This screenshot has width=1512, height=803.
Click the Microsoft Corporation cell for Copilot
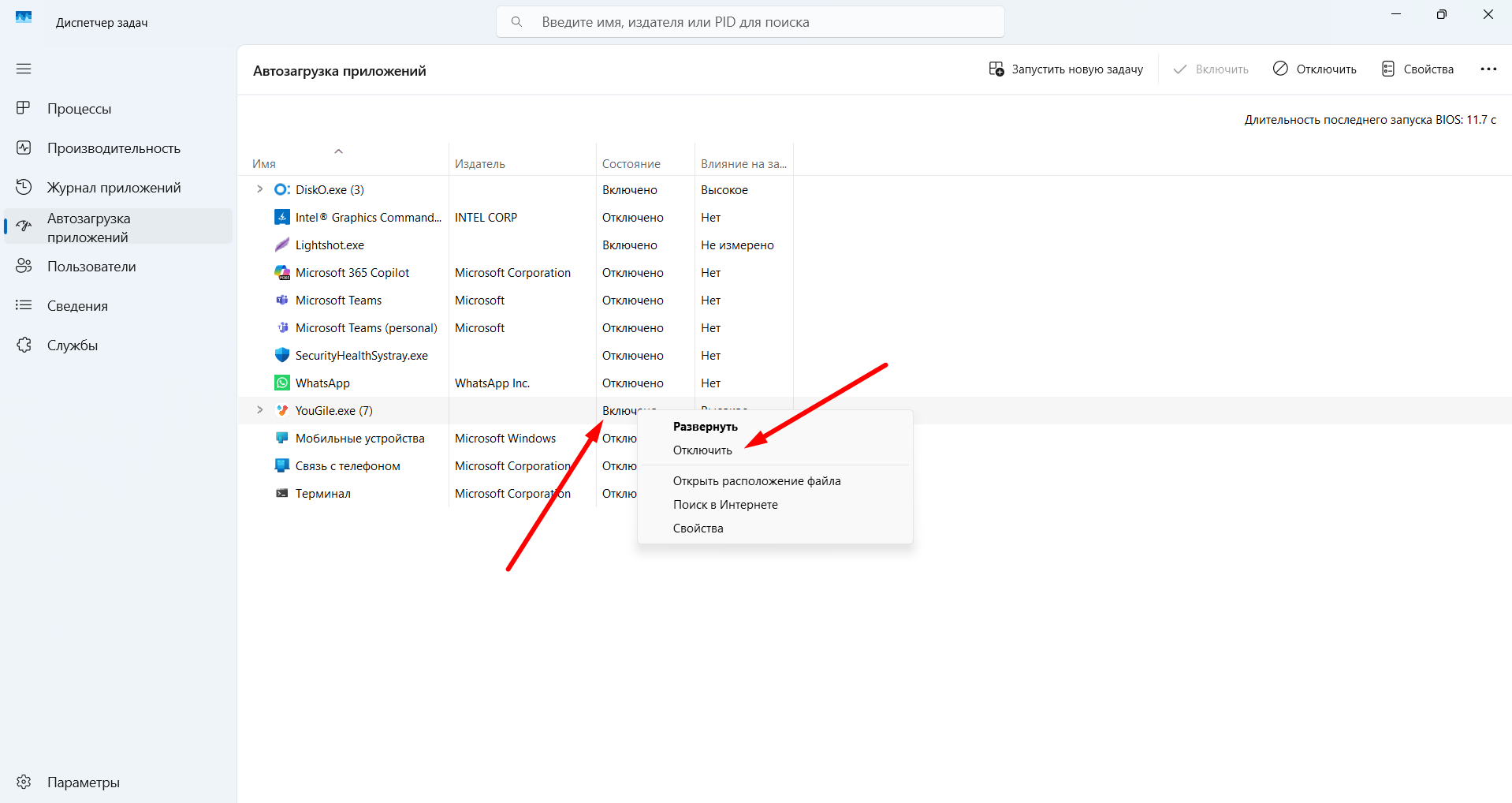(512, 273)
